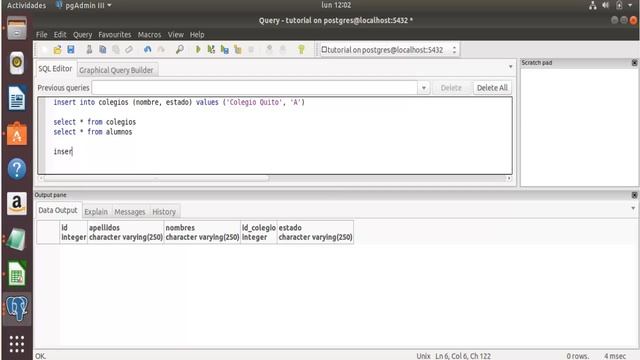The width and height of the screenshot is (640, 360).
Task: Open a SQL file with folder icon
Action: (57, 50)
